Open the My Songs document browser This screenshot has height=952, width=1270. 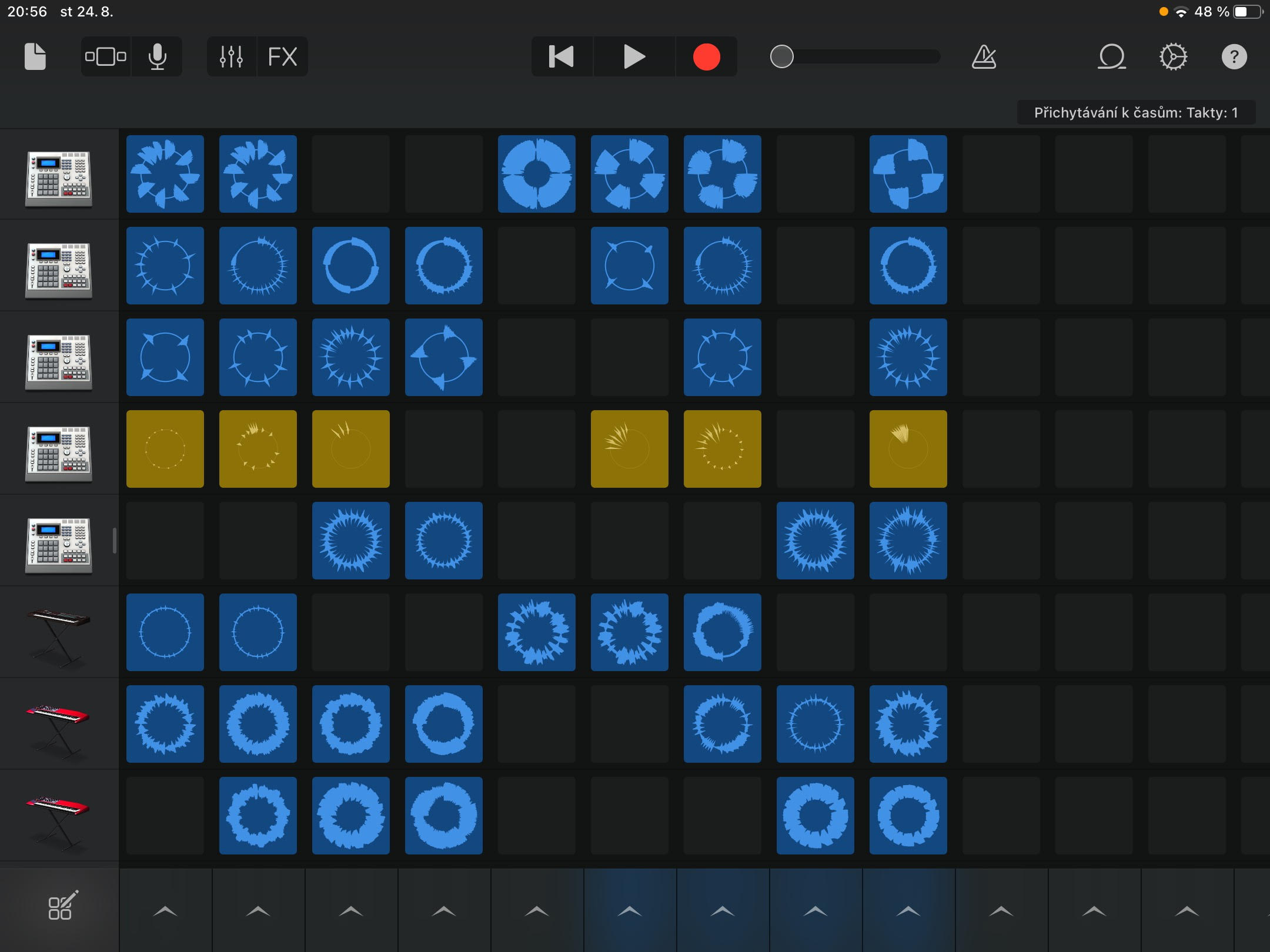35,57
